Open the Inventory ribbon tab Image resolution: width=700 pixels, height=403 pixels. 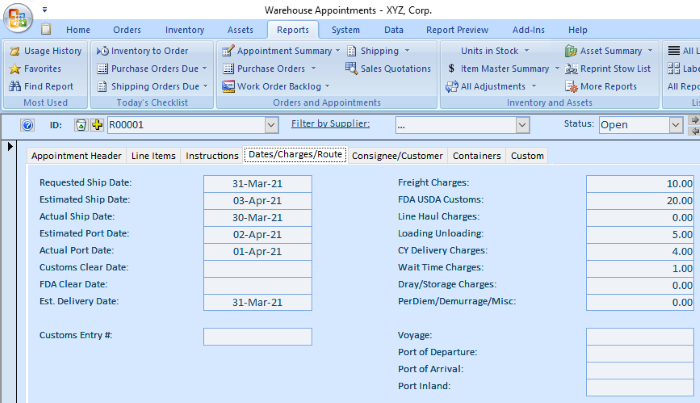coord(184,30)
